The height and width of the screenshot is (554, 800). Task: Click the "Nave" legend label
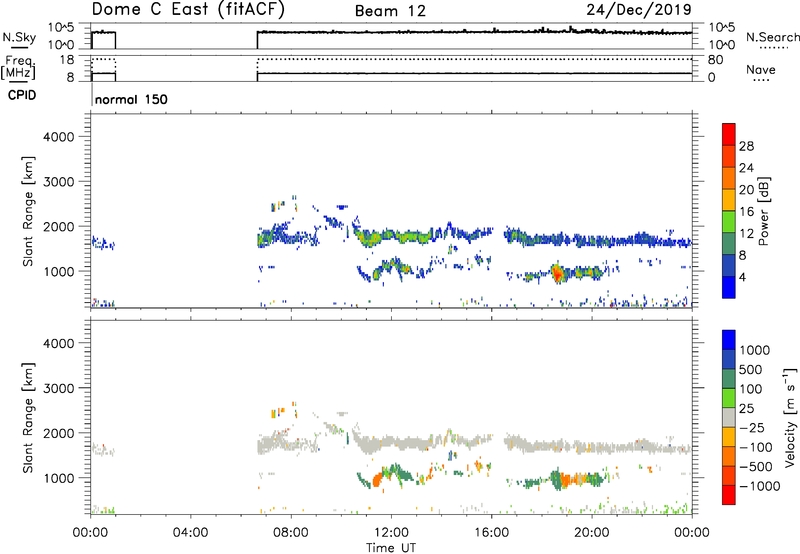[x=760, y=70]
